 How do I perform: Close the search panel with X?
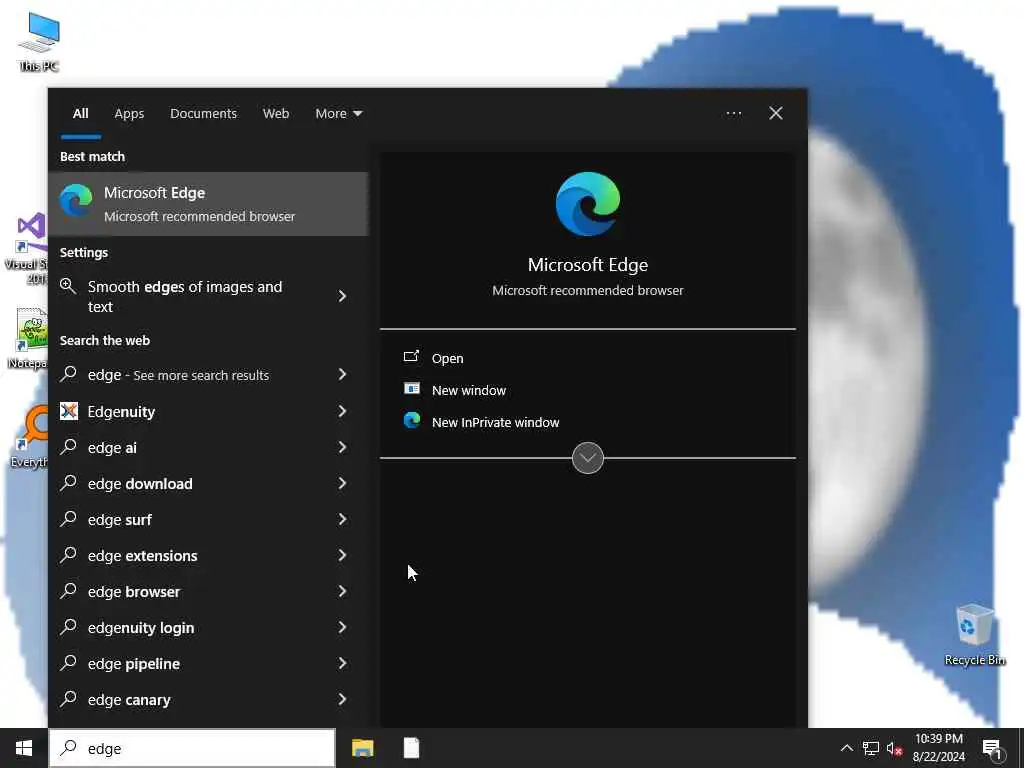[x=776, y=113]
